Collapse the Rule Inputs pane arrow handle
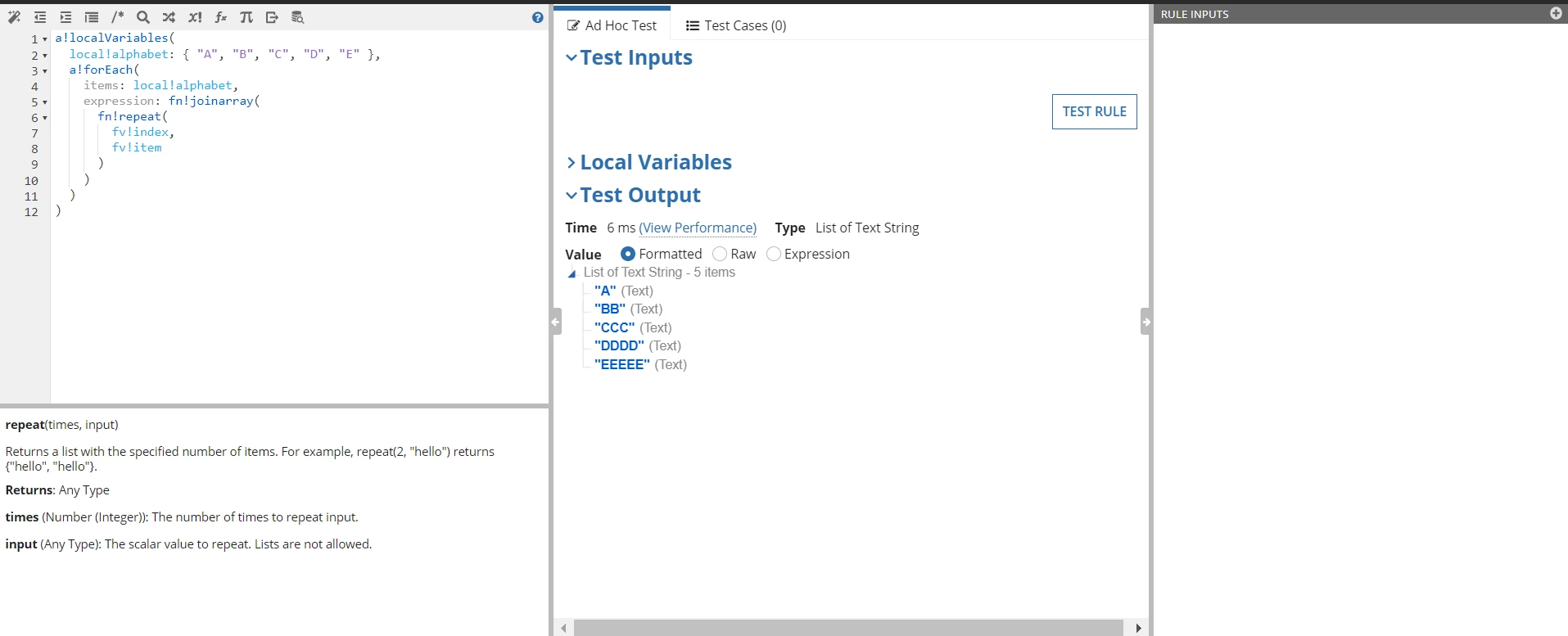1568x636 pixels. point(1146,322)
